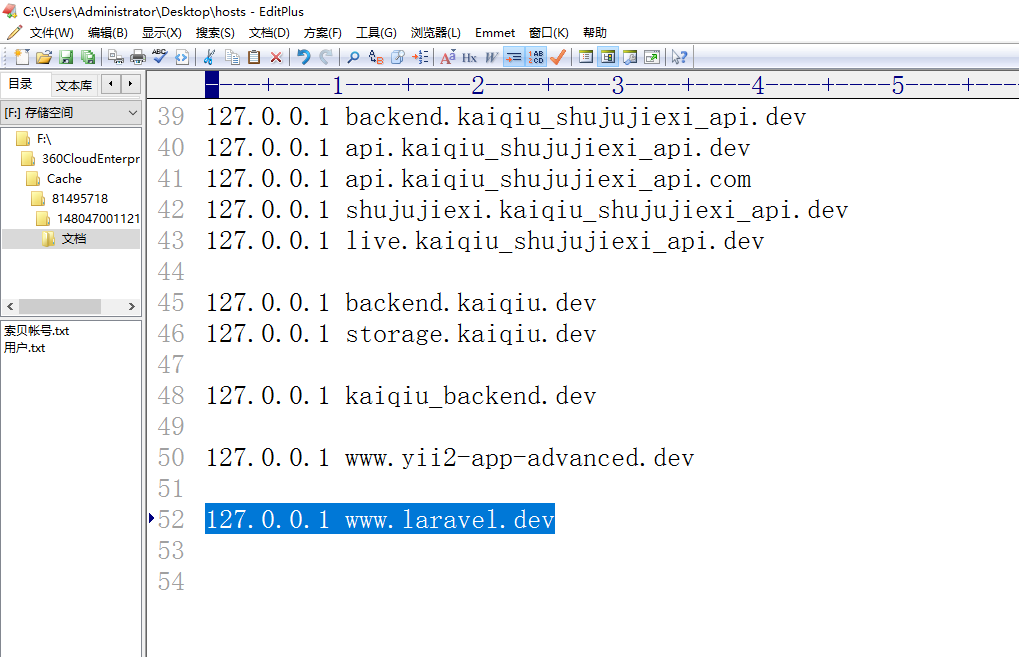Toggle the output window panel
This screenshot has height=657, width=1019.
(x=630, y=57)
